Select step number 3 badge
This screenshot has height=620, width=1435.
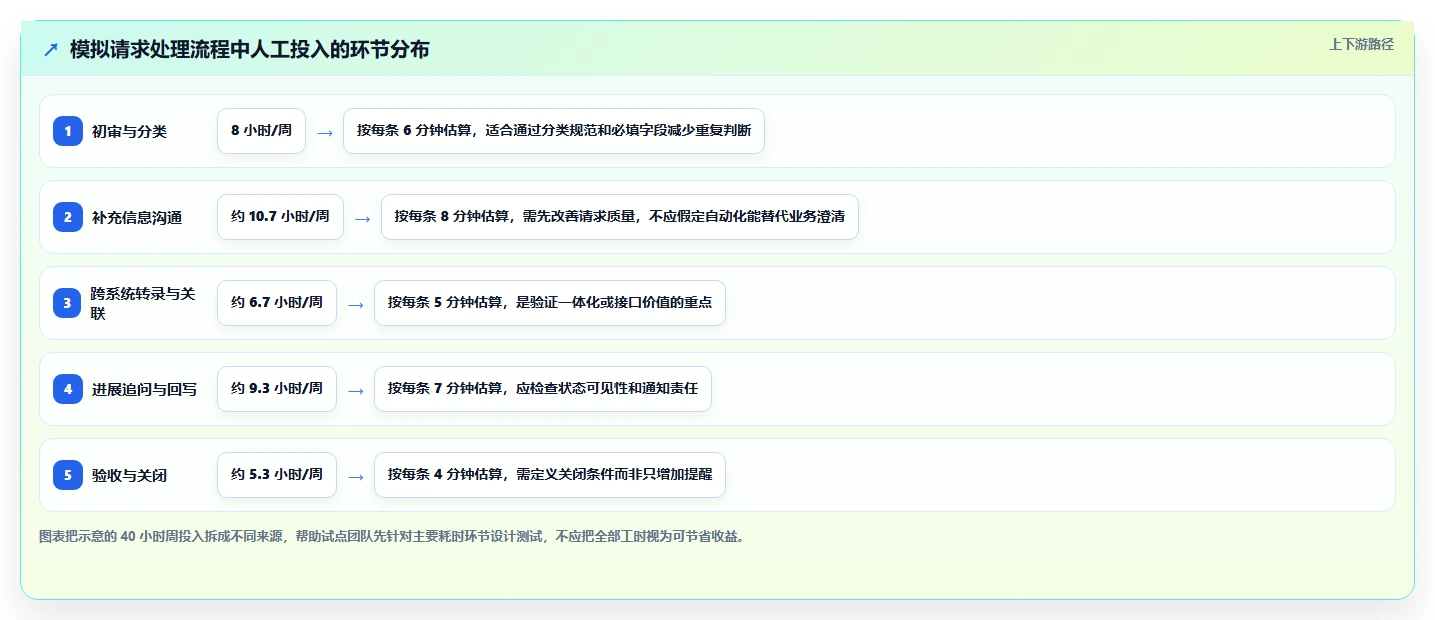(x=68, y=303)
